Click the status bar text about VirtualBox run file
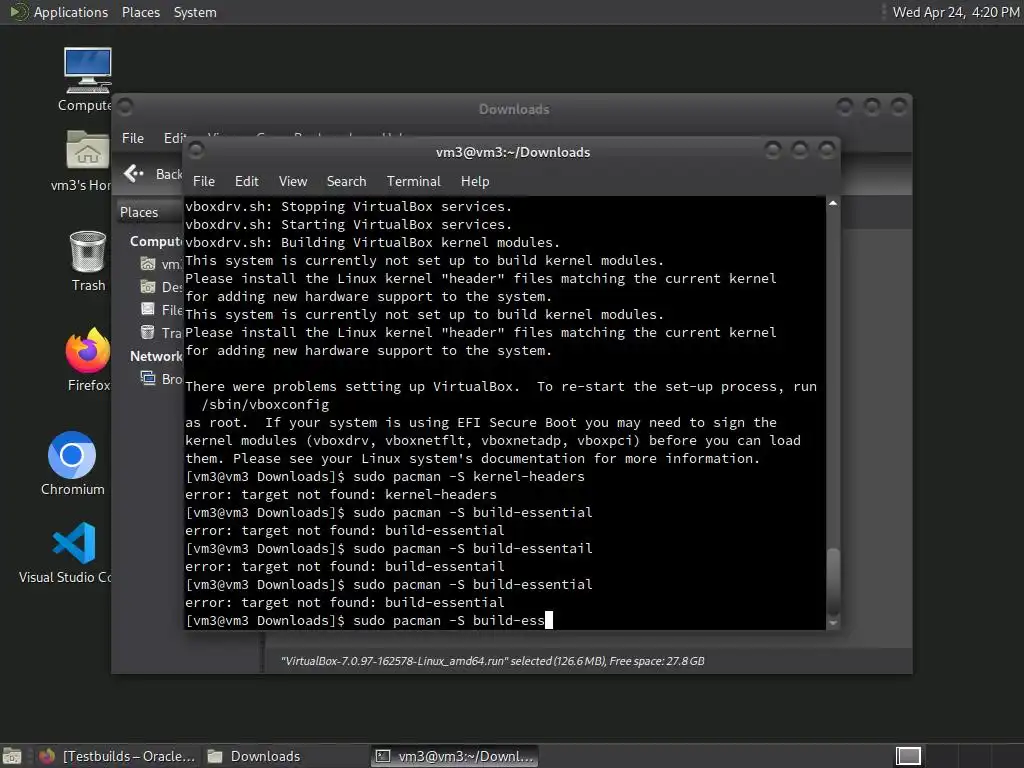Image resolution: width=1024 pixels, height=768 pixels. (x=492, y=661)
